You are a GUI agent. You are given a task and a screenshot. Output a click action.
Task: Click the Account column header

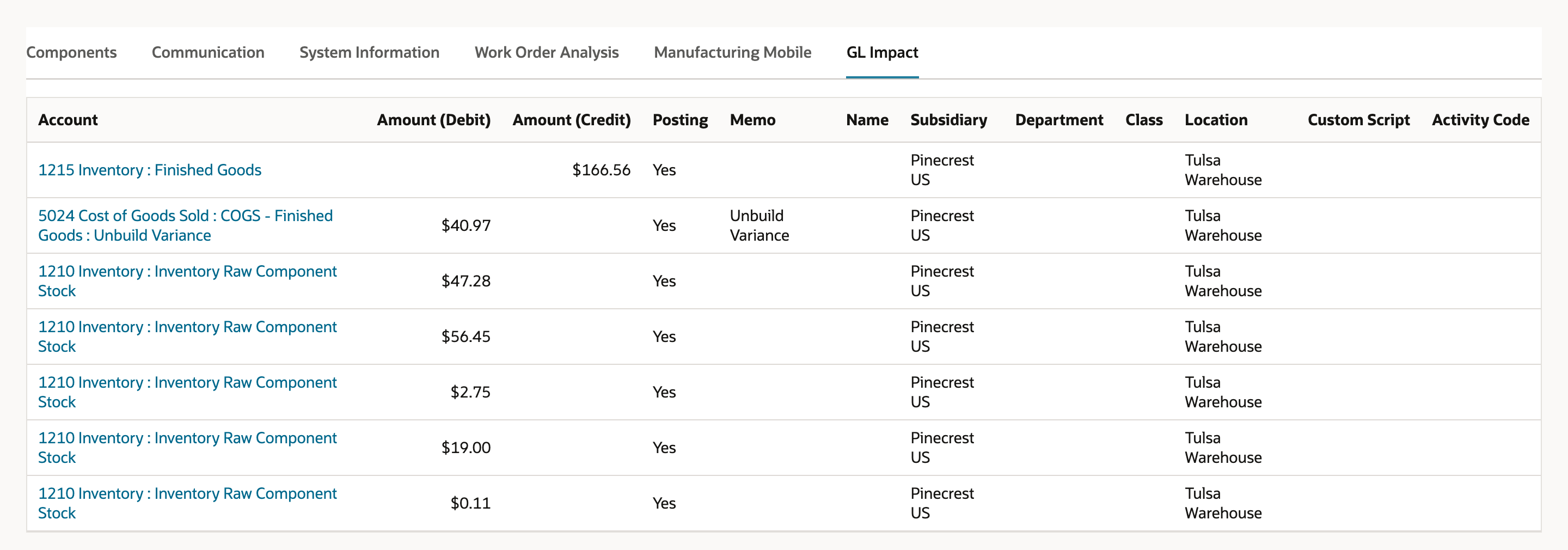[68, 120]
